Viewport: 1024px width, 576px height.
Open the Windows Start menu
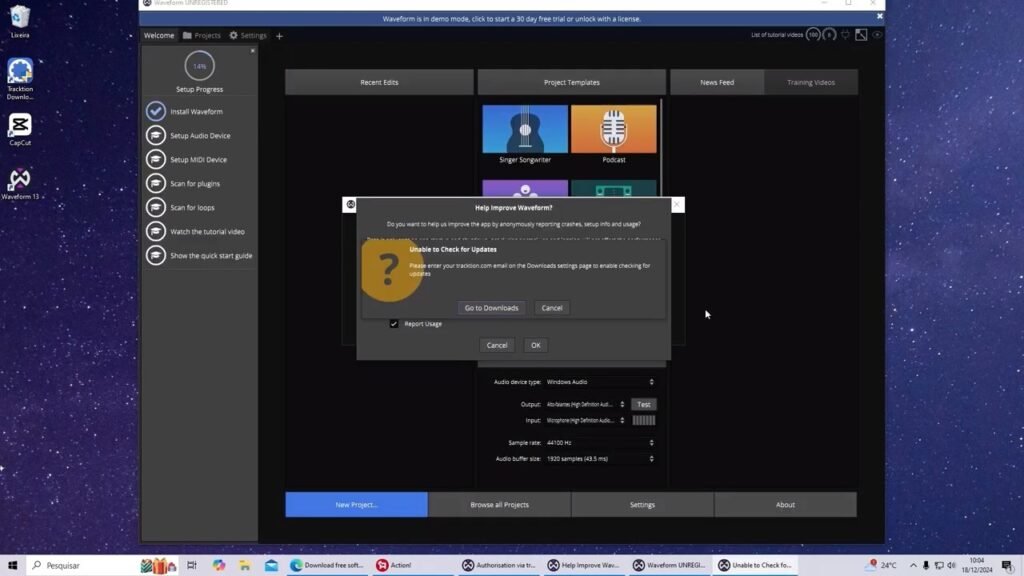click(x=12, y=565)
